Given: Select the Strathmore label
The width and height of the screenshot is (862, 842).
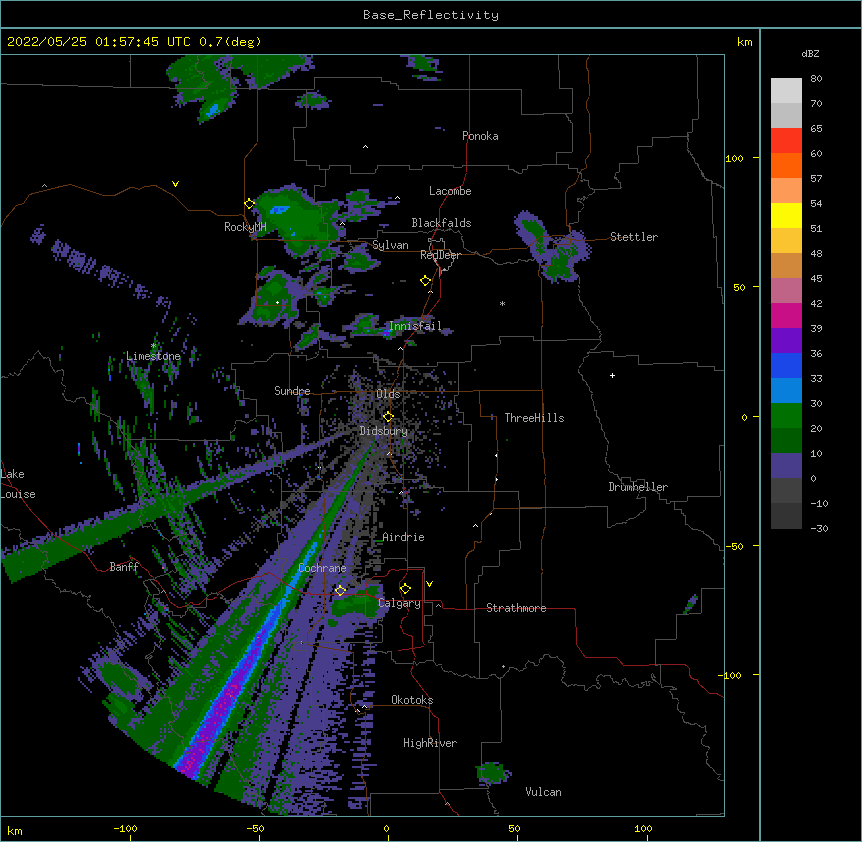Looking at the screenshot, I should [x=516, y=608].
